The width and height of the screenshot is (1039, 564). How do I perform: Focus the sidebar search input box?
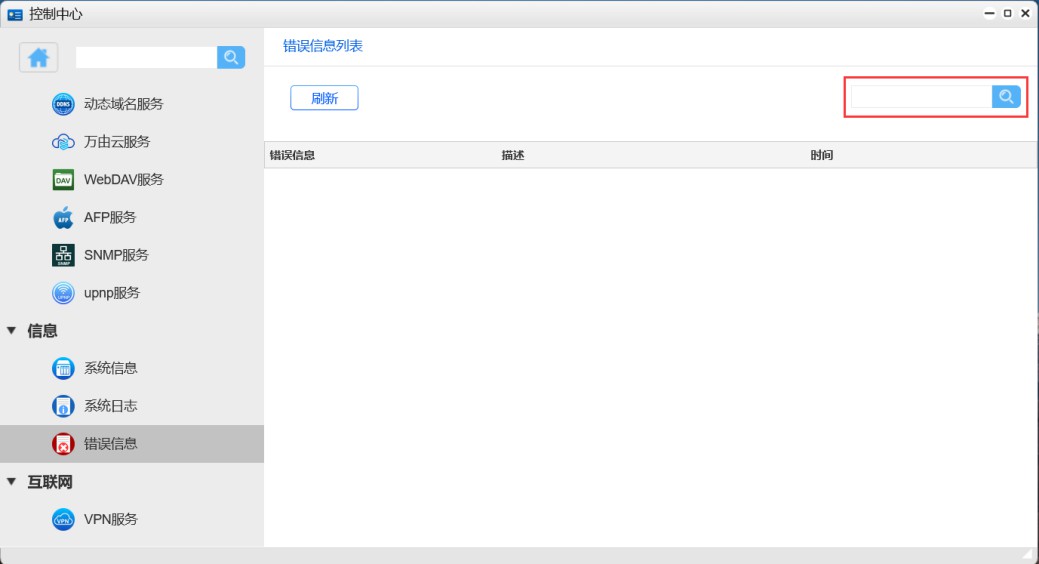pyautogui.click(x=146, y=58)
